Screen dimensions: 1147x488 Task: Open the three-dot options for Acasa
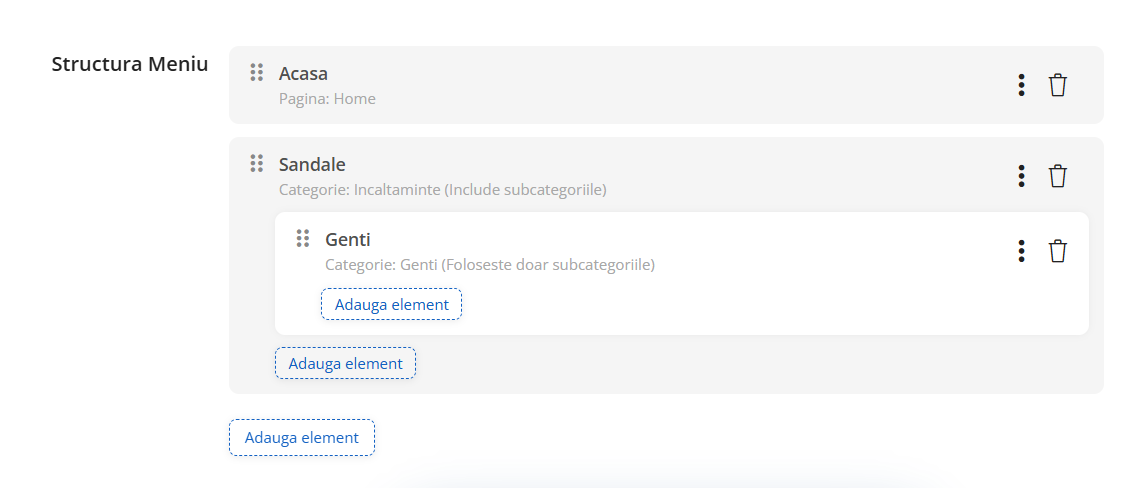tap(1021, 85)
